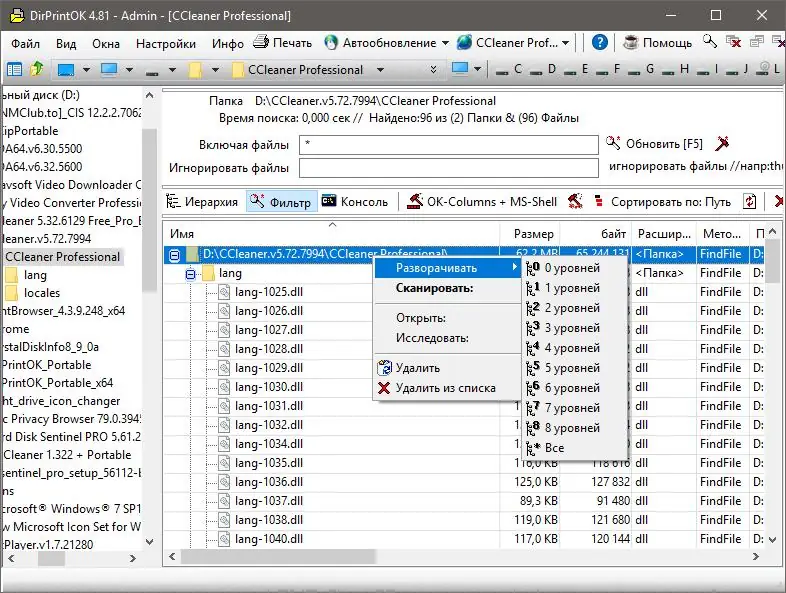786x593 pixels.
Task: Click the Удалить recycle icon in context menu
Action: [384, 367]
